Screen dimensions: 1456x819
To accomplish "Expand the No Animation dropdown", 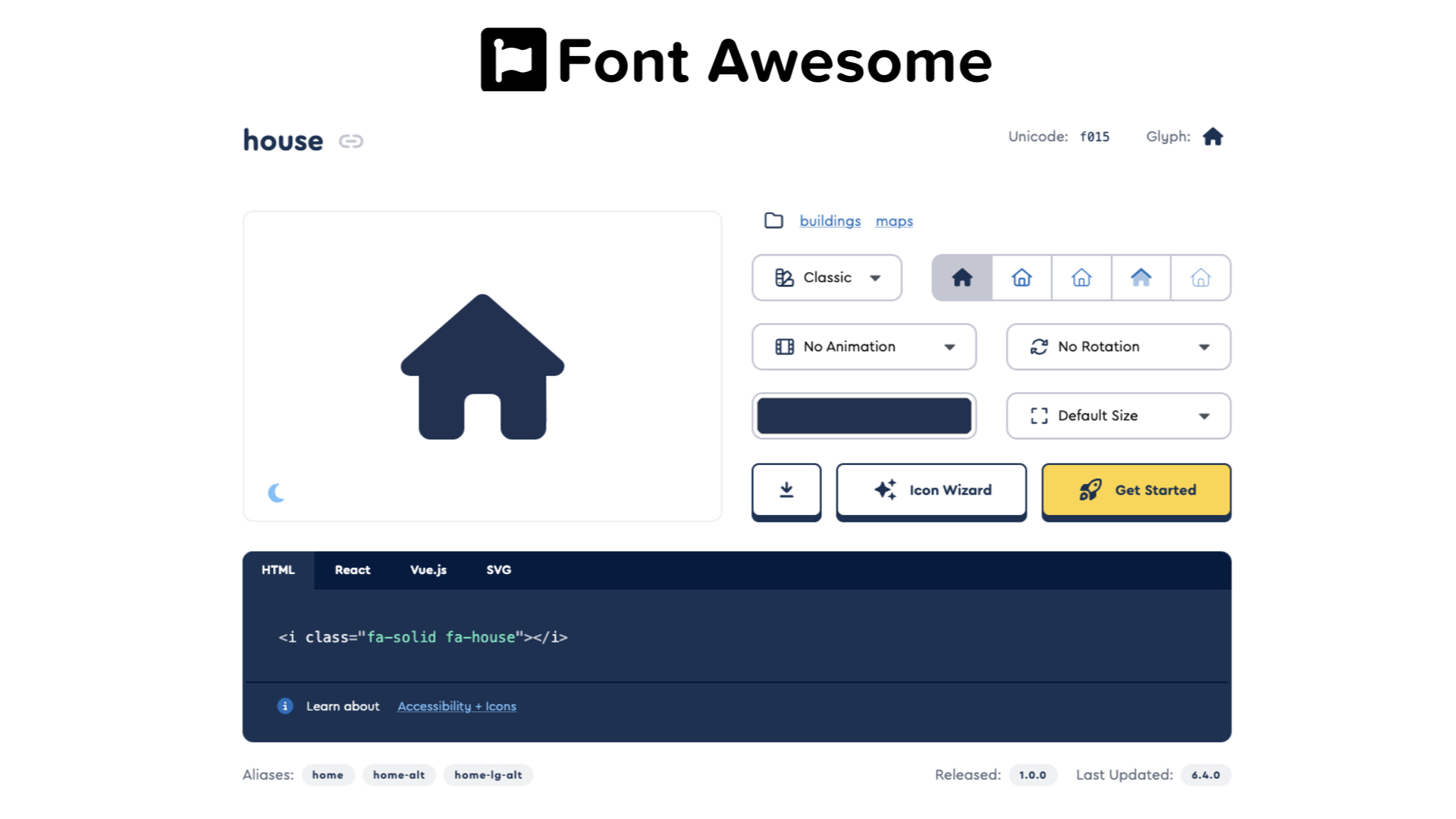I will coord(864,347).
